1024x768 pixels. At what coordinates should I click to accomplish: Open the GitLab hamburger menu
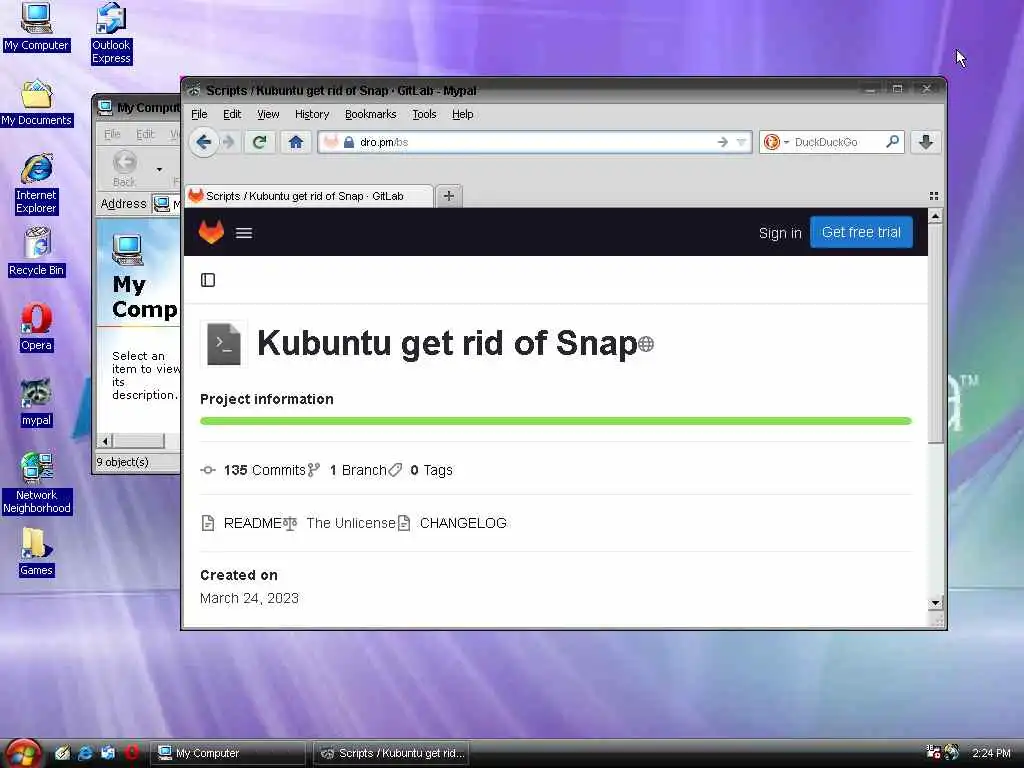tap(244, 233)
